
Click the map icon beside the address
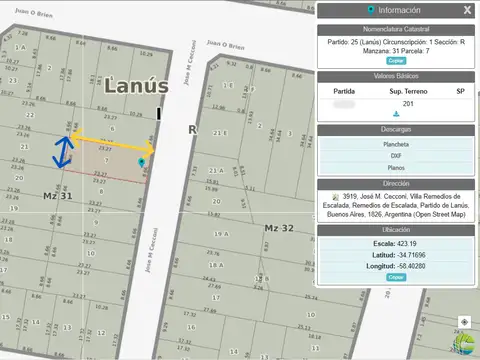tap(336, 197)
